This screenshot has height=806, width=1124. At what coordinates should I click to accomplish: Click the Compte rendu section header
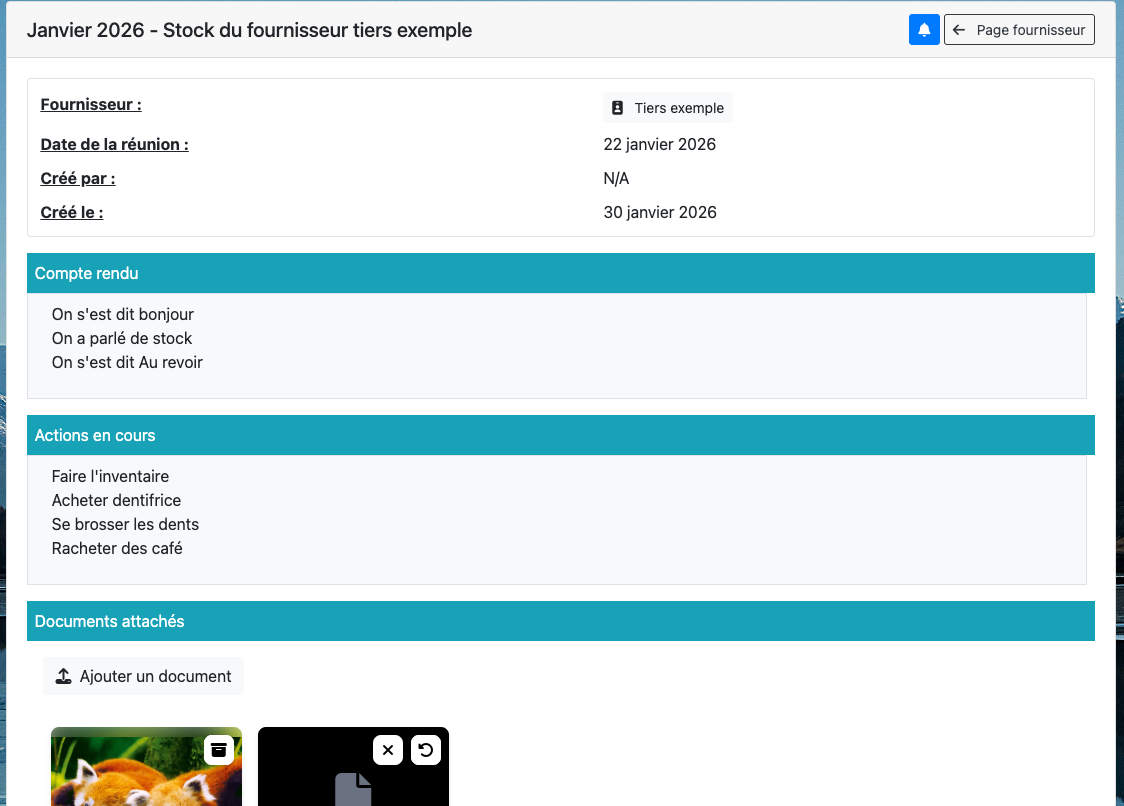coord(87,273)
